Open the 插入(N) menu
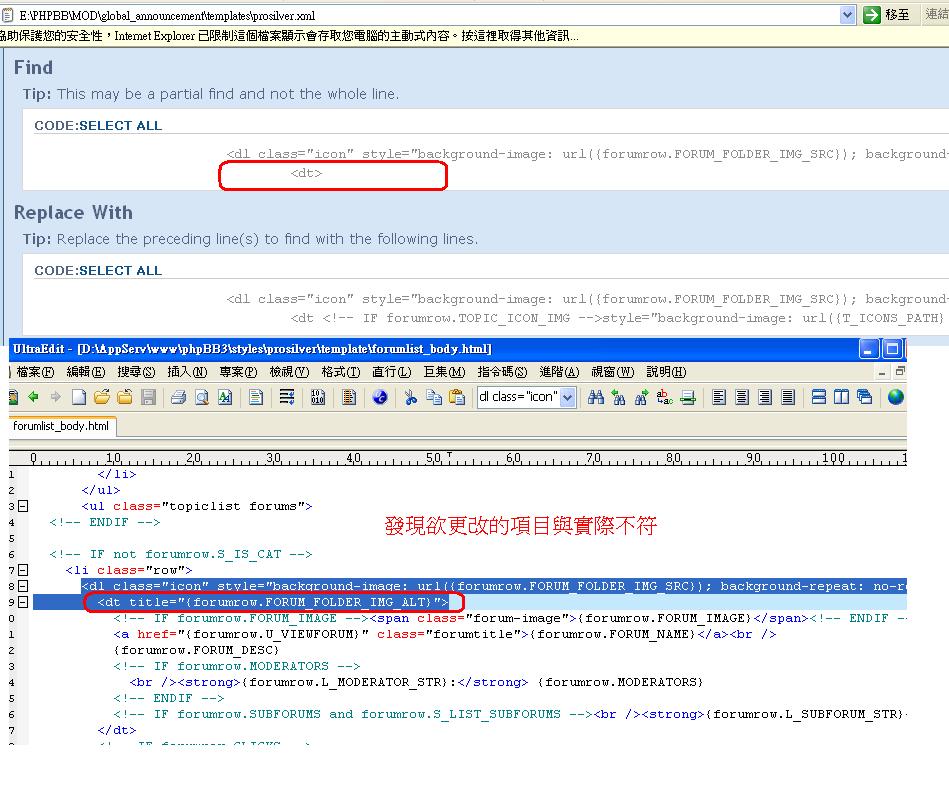949x798 pixels. [x=187, y=371]
